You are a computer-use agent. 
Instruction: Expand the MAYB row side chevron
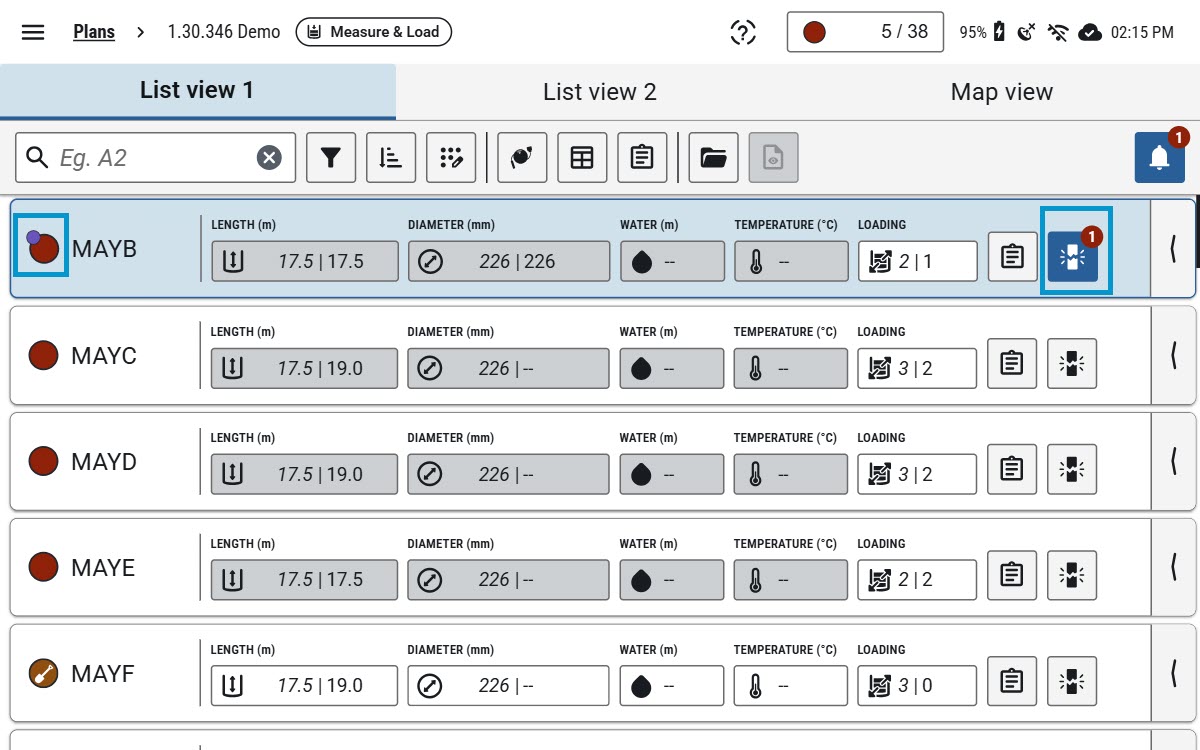[x=1173, y=249]
